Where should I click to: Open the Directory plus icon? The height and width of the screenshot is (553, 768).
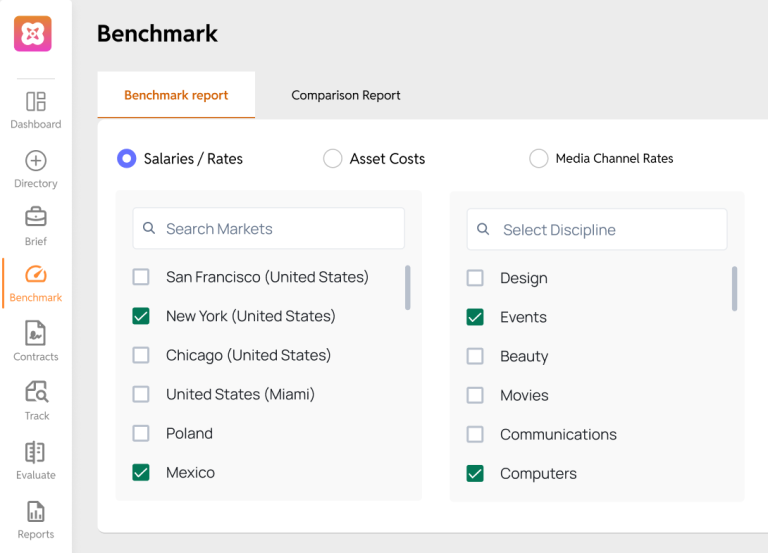tap(36, 161)
